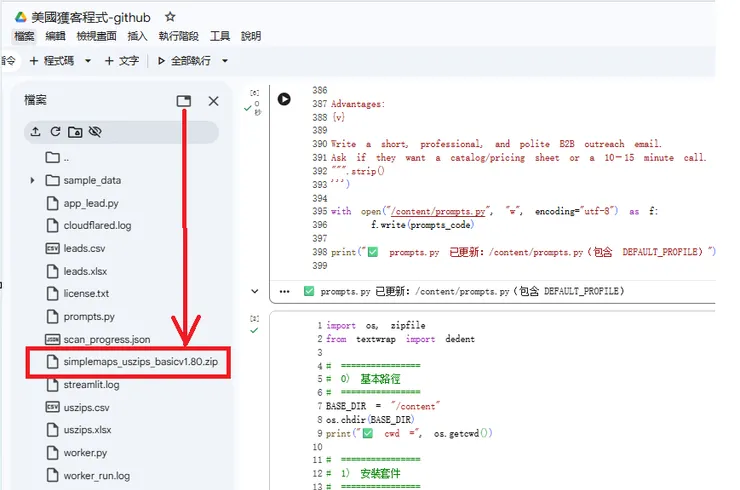Expand the sample_data folder arrow

click(32, 180)
